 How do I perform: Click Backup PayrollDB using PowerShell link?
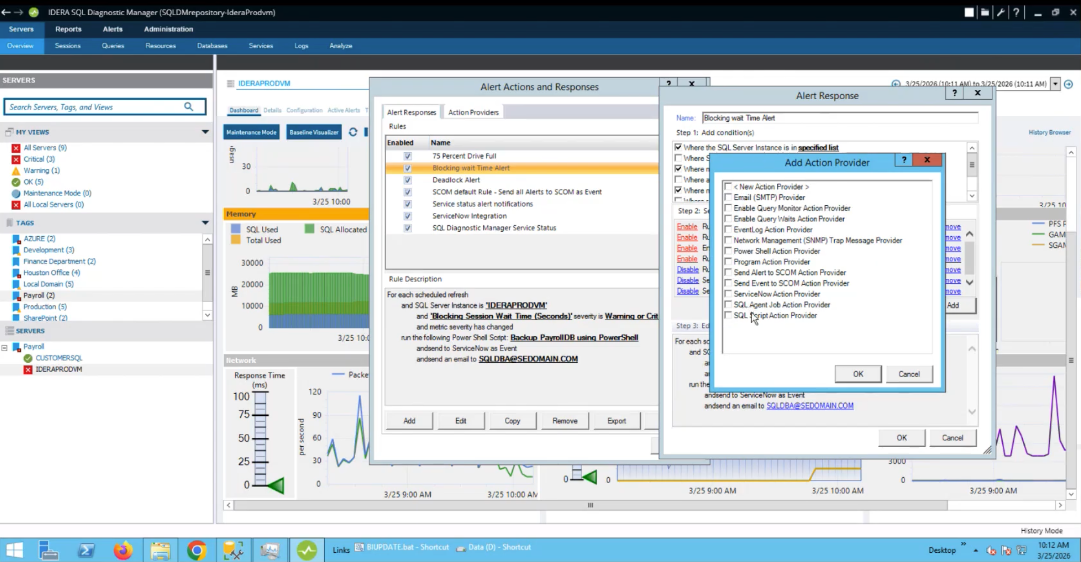(x=574, y=338)
